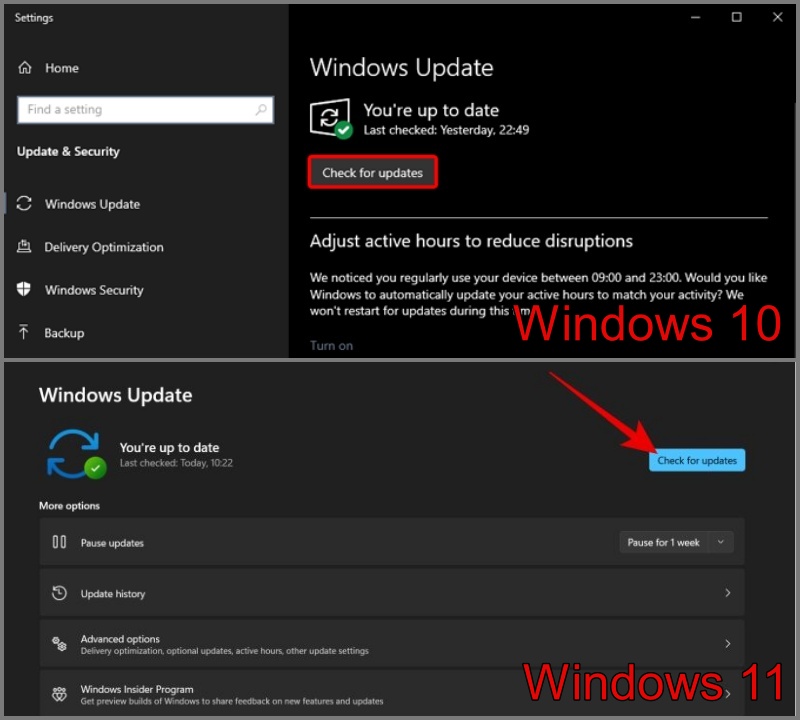The height and width of the screenshot is (720, 800).
Task: Open the Update history row
Action: pyautogui.click(x=392, y=592)
